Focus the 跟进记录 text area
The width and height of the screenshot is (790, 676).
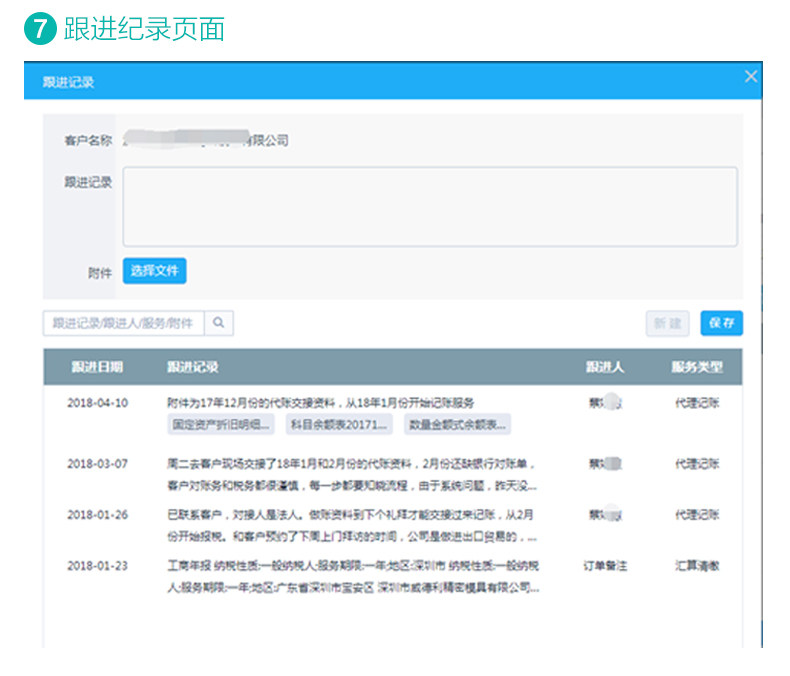pos(430,207)
